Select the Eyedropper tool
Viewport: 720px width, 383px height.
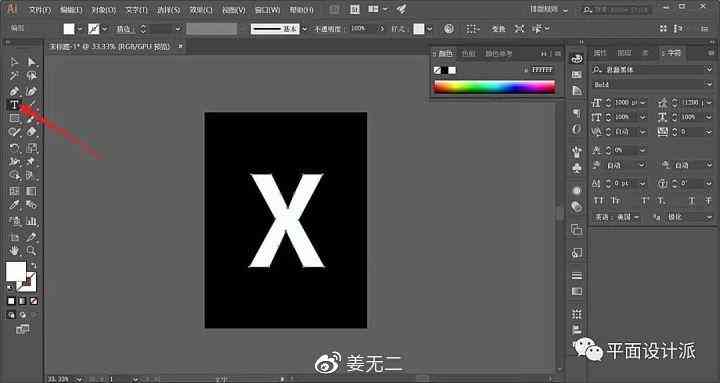coord(14,205)
